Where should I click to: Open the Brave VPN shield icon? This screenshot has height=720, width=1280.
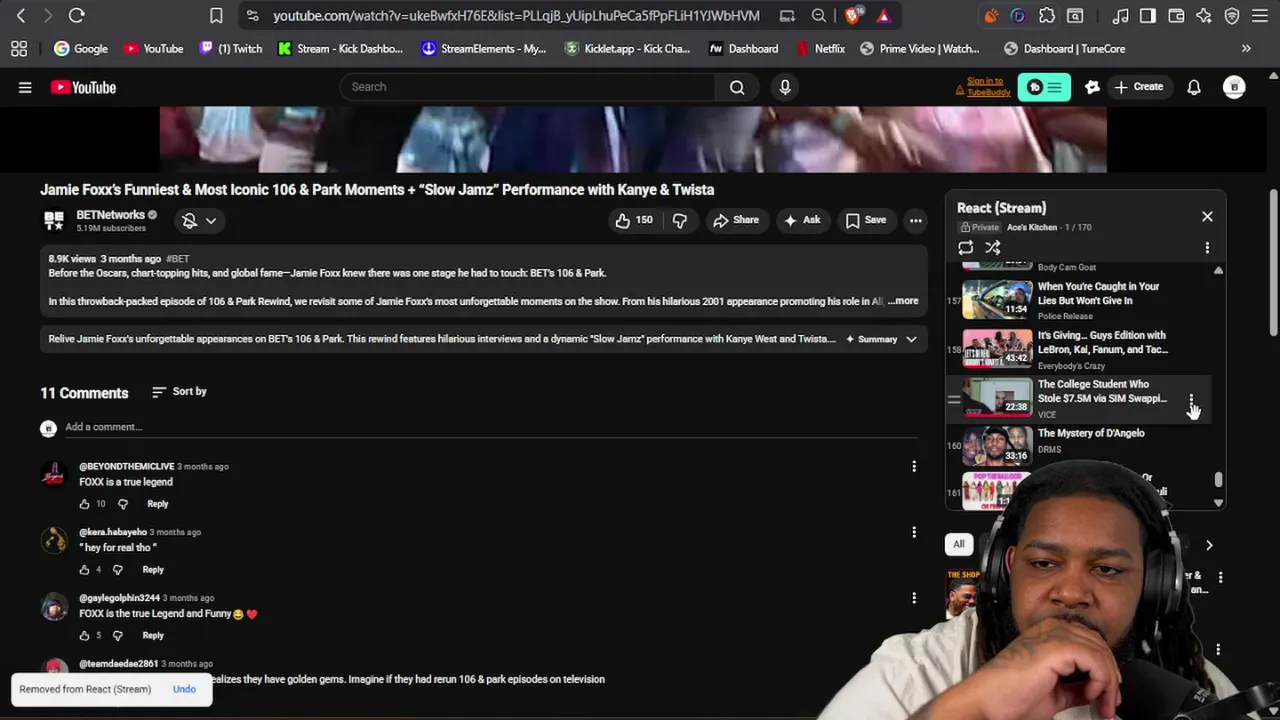click(1232, 15)
